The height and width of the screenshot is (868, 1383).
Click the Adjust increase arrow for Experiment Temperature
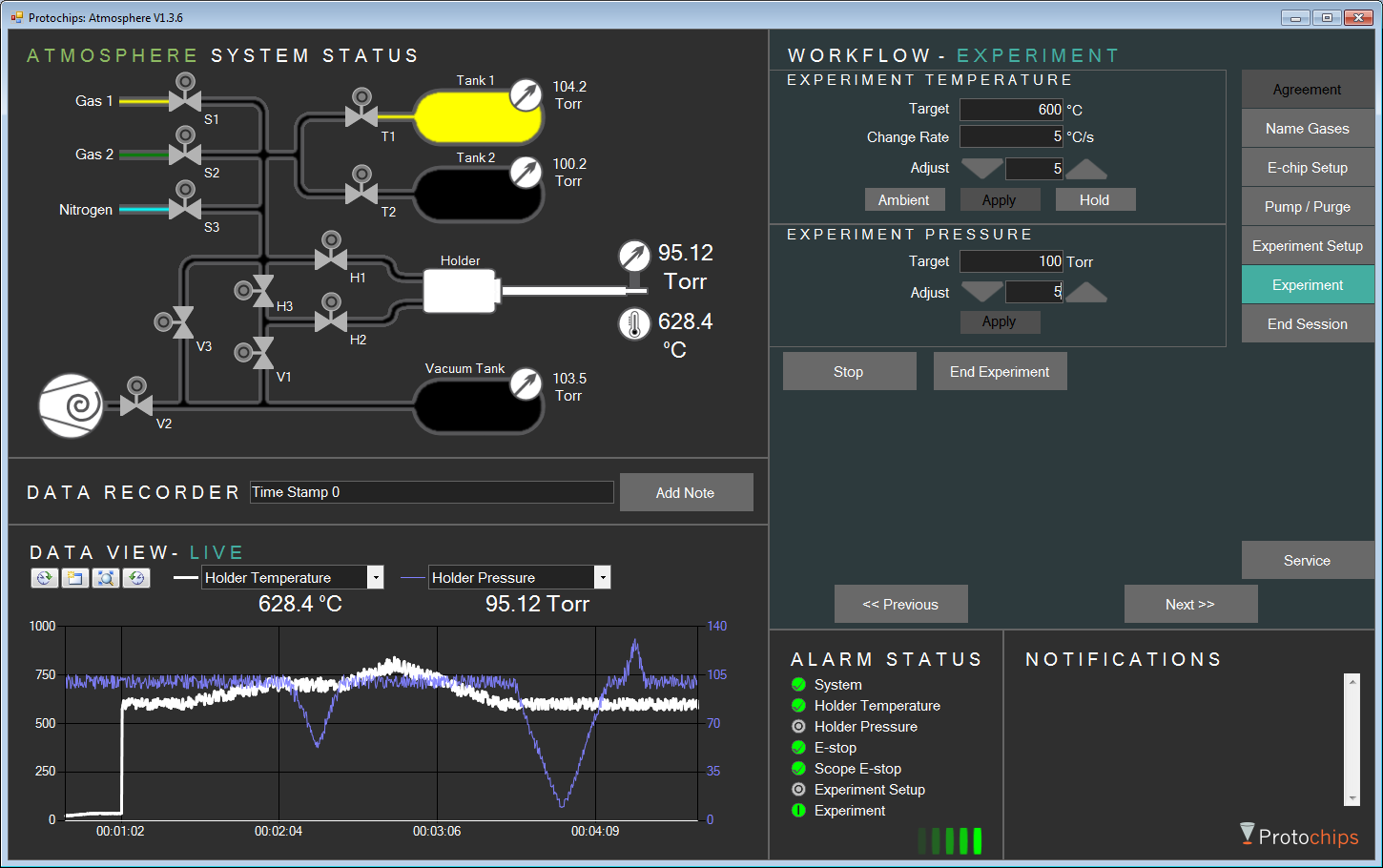click(x=1084, y=168)
